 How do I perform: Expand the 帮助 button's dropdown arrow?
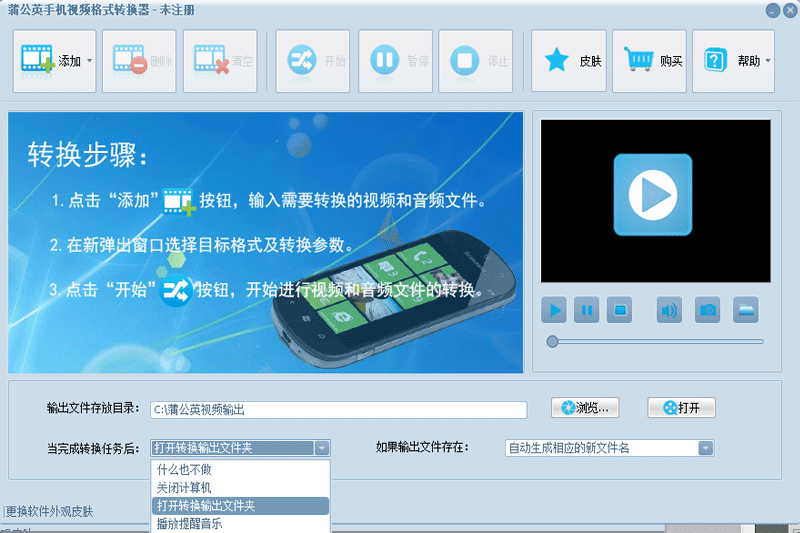(768, 61)
